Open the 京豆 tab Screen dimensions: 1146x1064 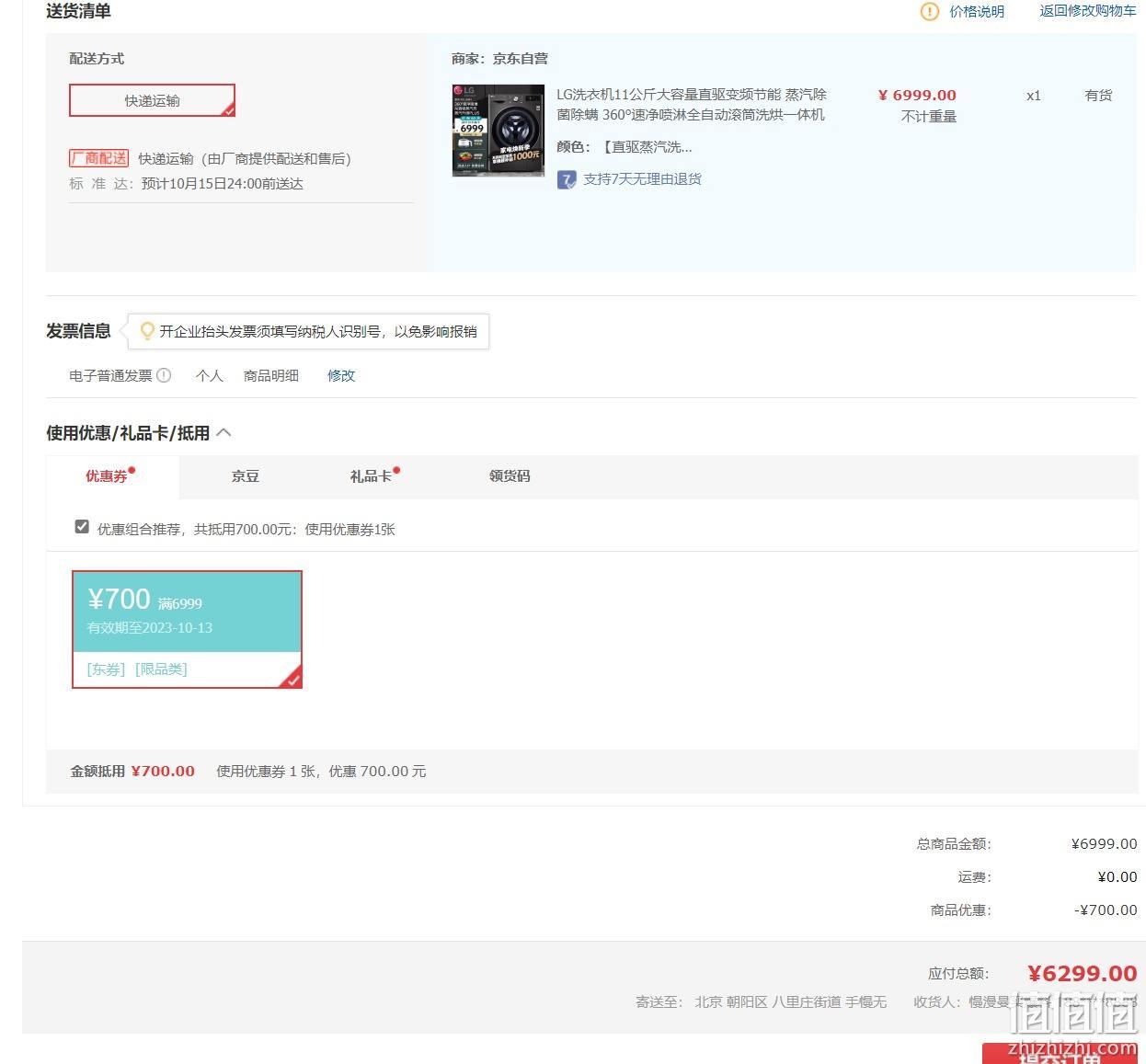[x=246, y=476]
